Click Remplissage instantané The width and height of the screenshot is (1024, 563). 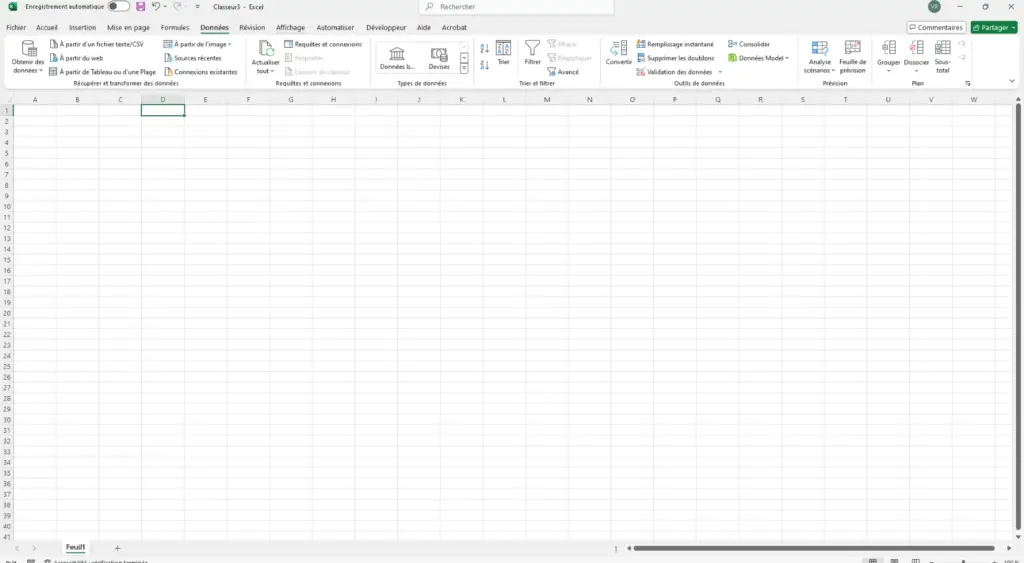click(x=675, y=44)
